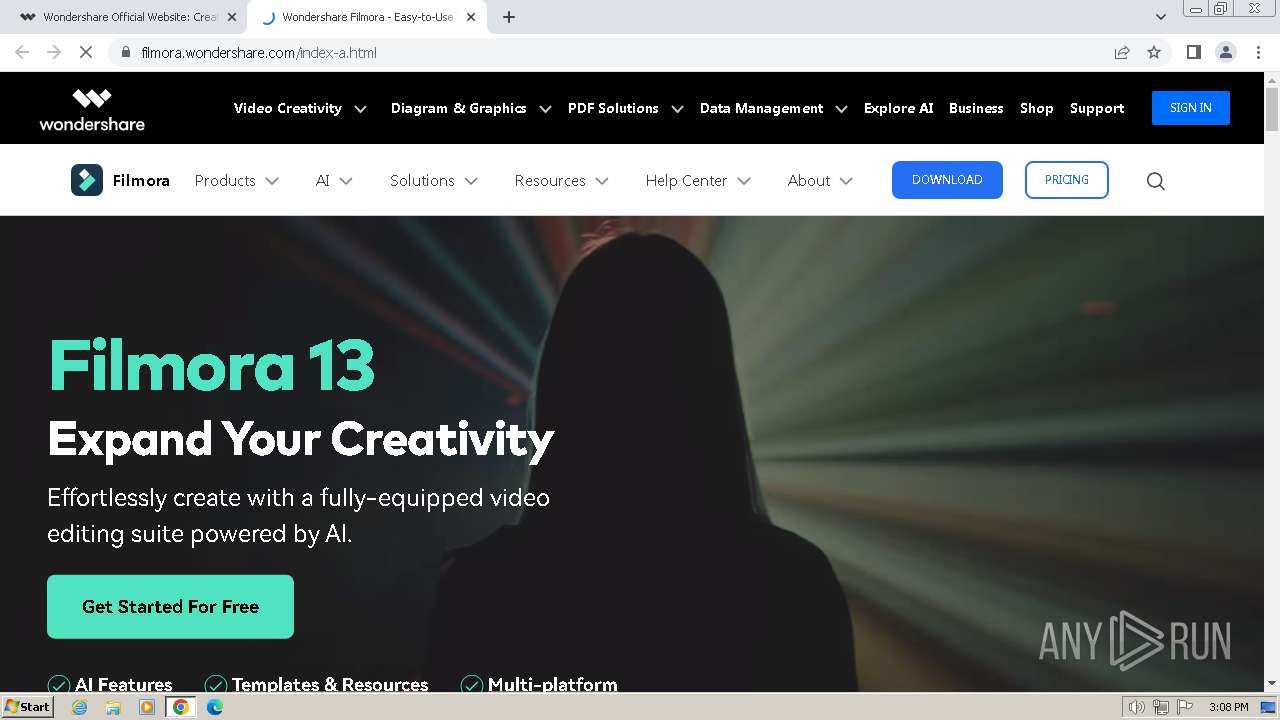The image size is (1280, 720).
Task: Select the Wondershare Filmora tab
Action: [366, 17]
